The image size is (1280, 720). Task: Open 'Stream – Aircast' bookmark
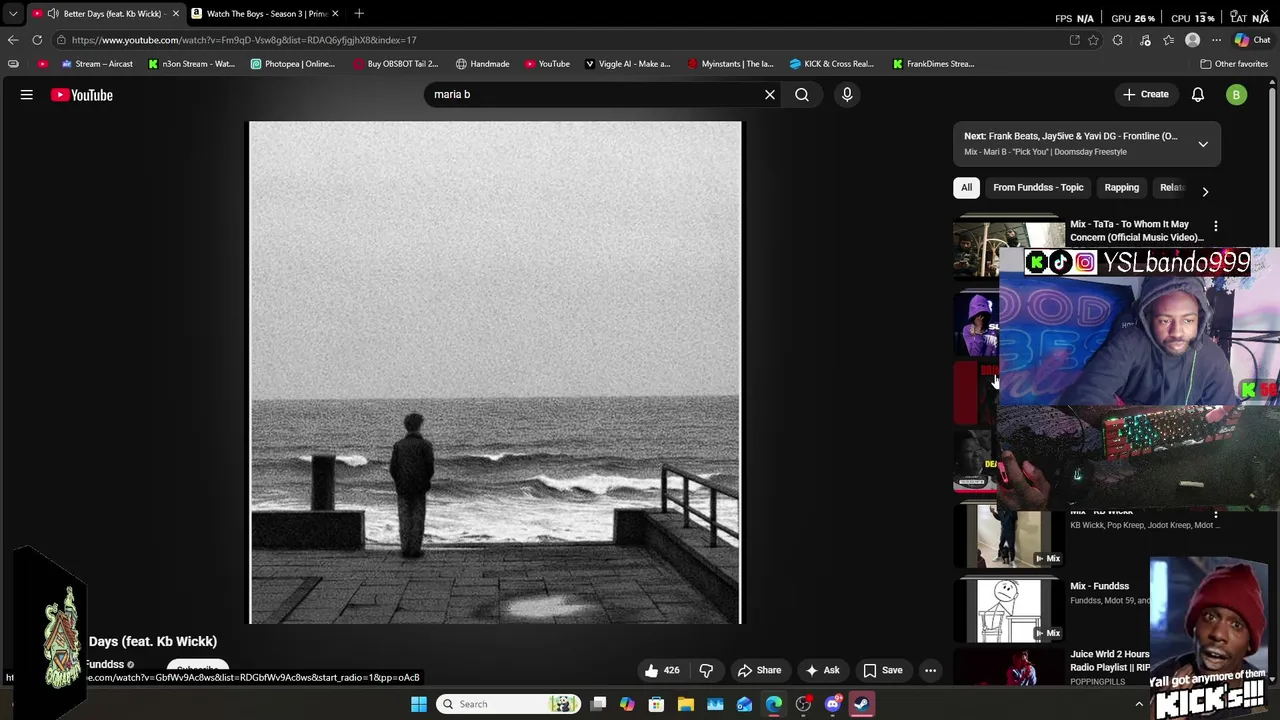96,64
